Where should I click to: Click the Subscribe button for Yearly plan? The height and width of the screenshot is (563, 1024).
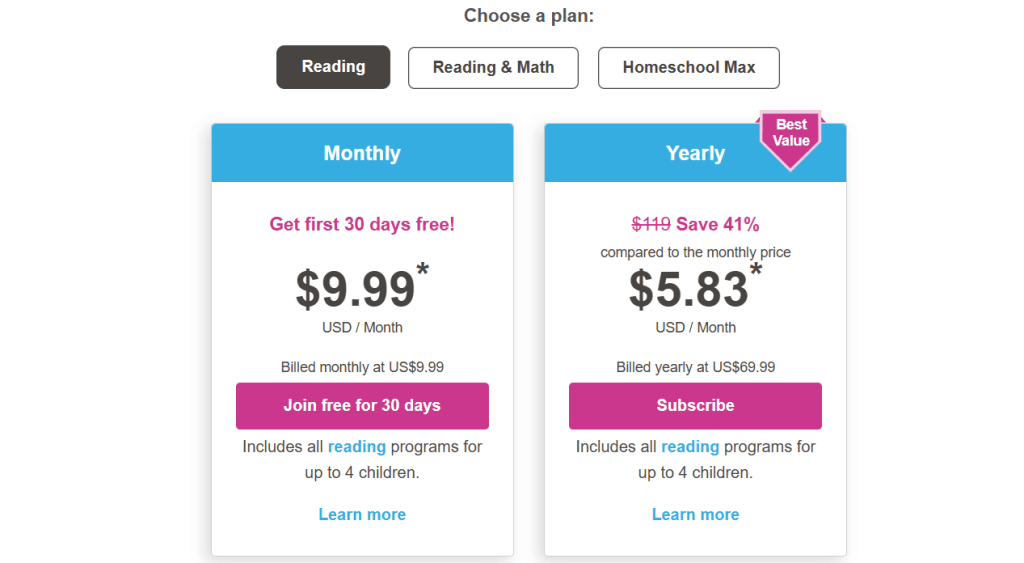(695, 405)
